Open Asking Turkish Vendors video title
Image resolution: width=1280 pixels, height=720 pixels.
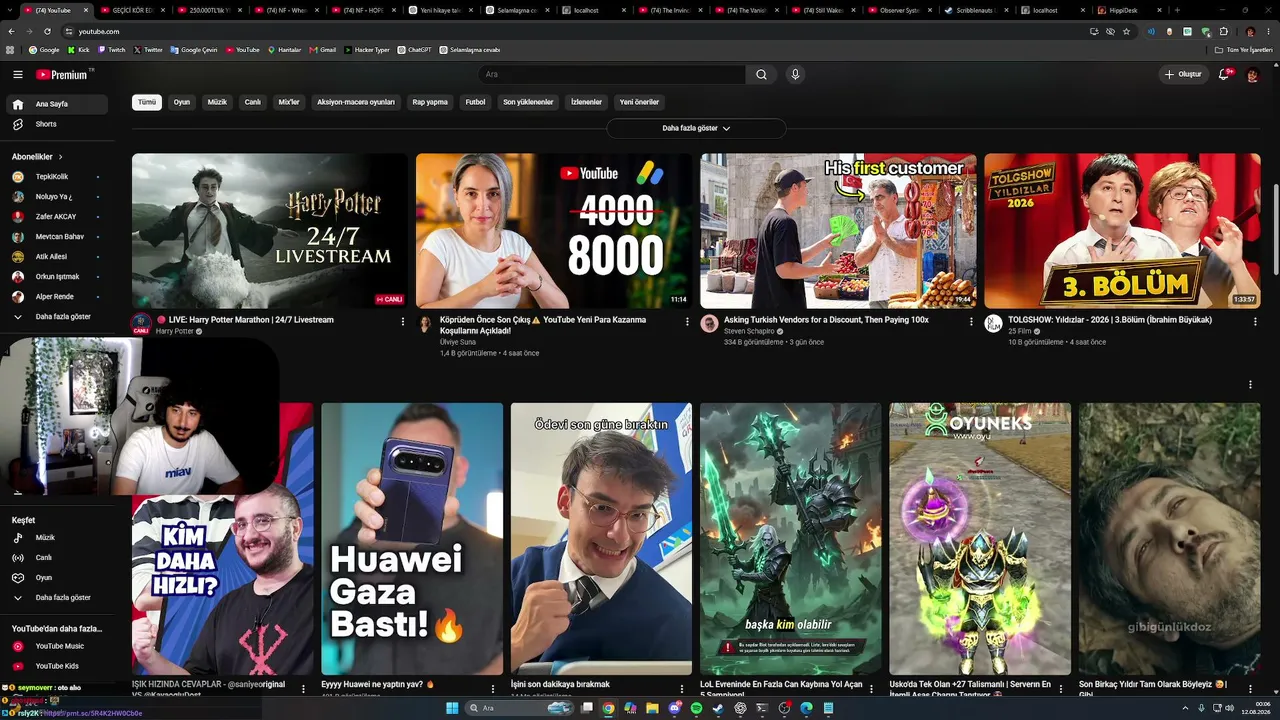[x=826, y=320]
